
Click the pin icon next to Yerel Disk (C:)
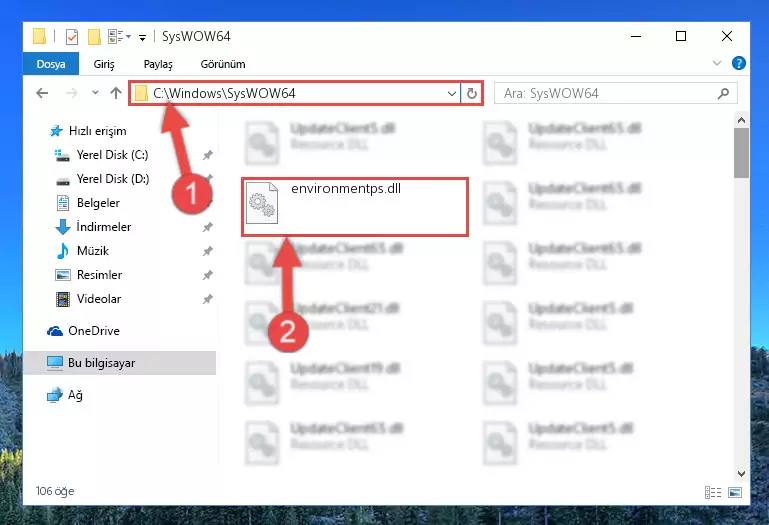(x=207, y=155)
